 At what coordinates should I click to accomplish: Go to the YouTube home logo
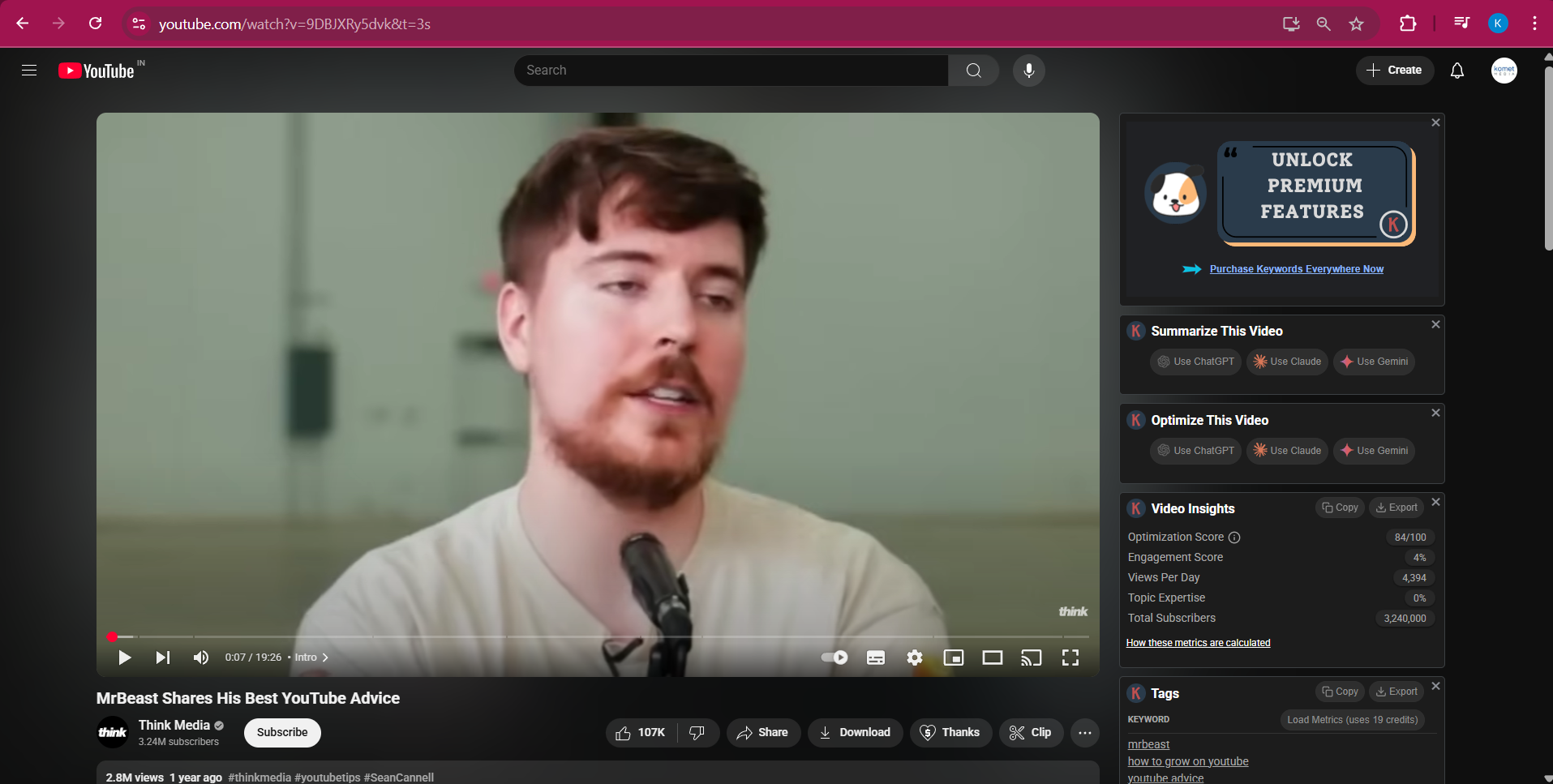pyautogui.click(x=97, y=71)
